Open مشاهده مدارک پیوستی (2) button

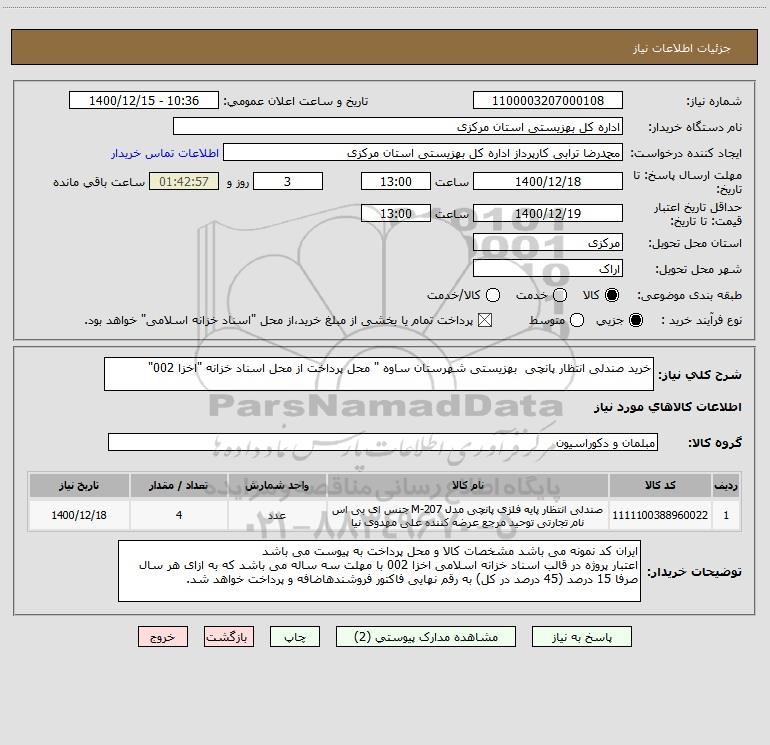(426, 637)
